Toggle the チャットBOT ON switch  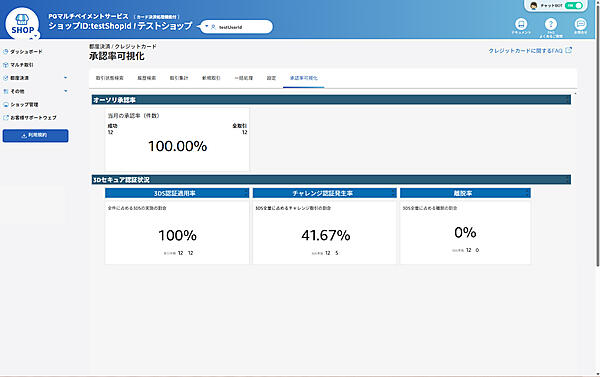(x=574, y=5)
